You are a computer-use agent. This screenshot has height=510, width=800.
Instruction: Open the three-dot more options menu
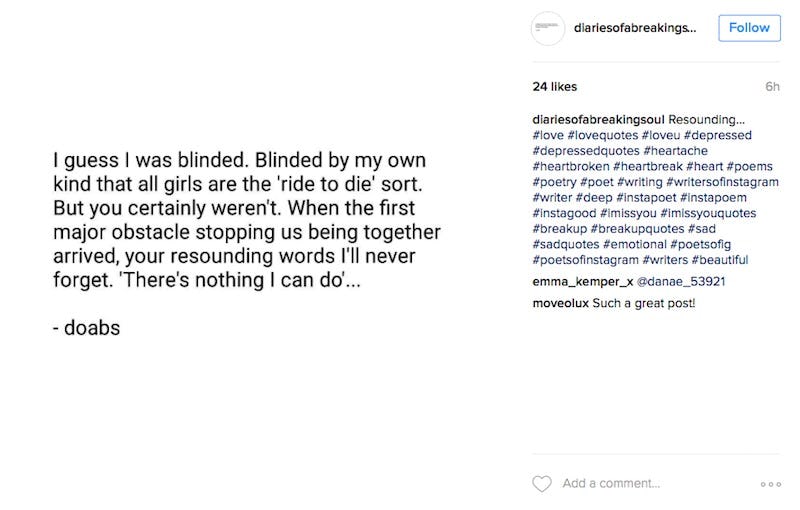[x=770, y=484]
